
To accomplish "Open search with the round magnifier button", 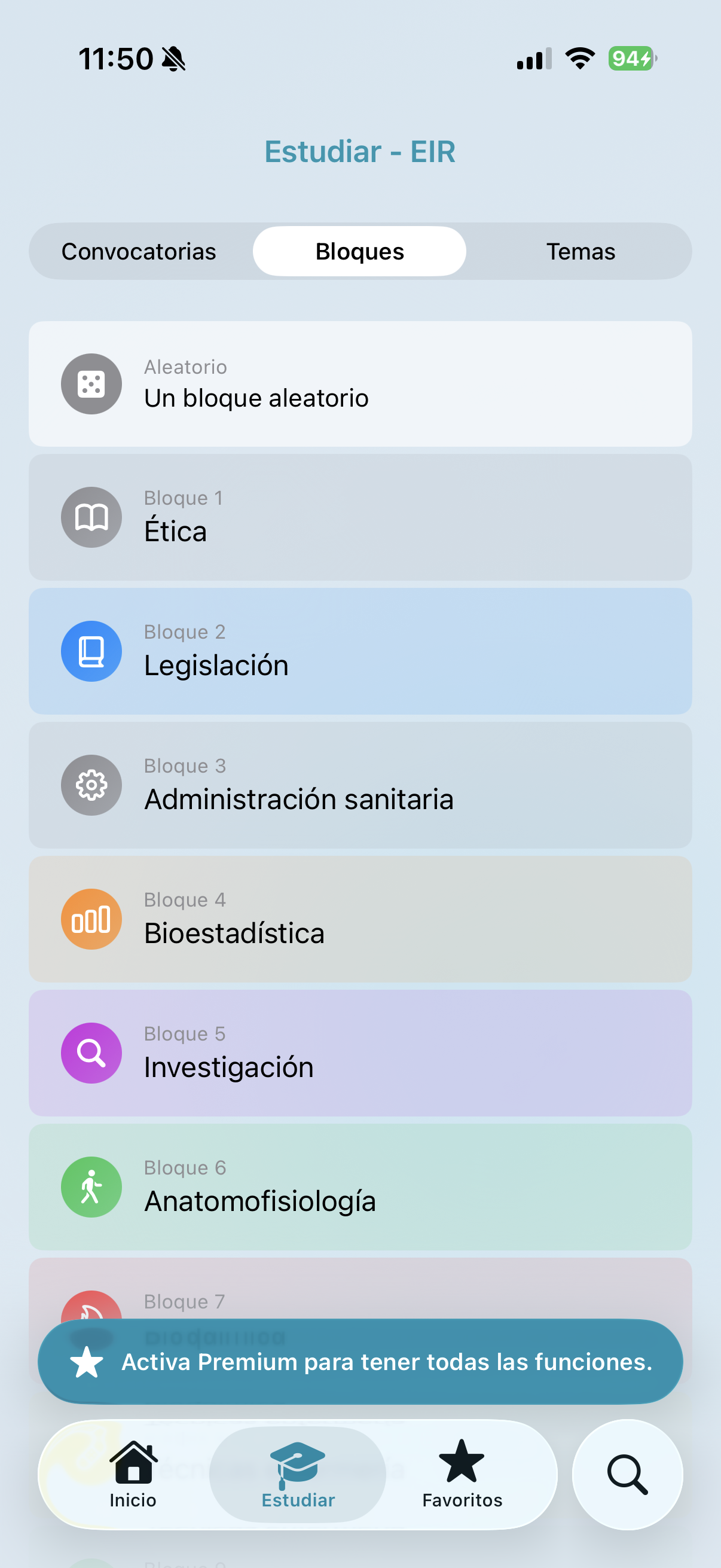I will 627,1474.
